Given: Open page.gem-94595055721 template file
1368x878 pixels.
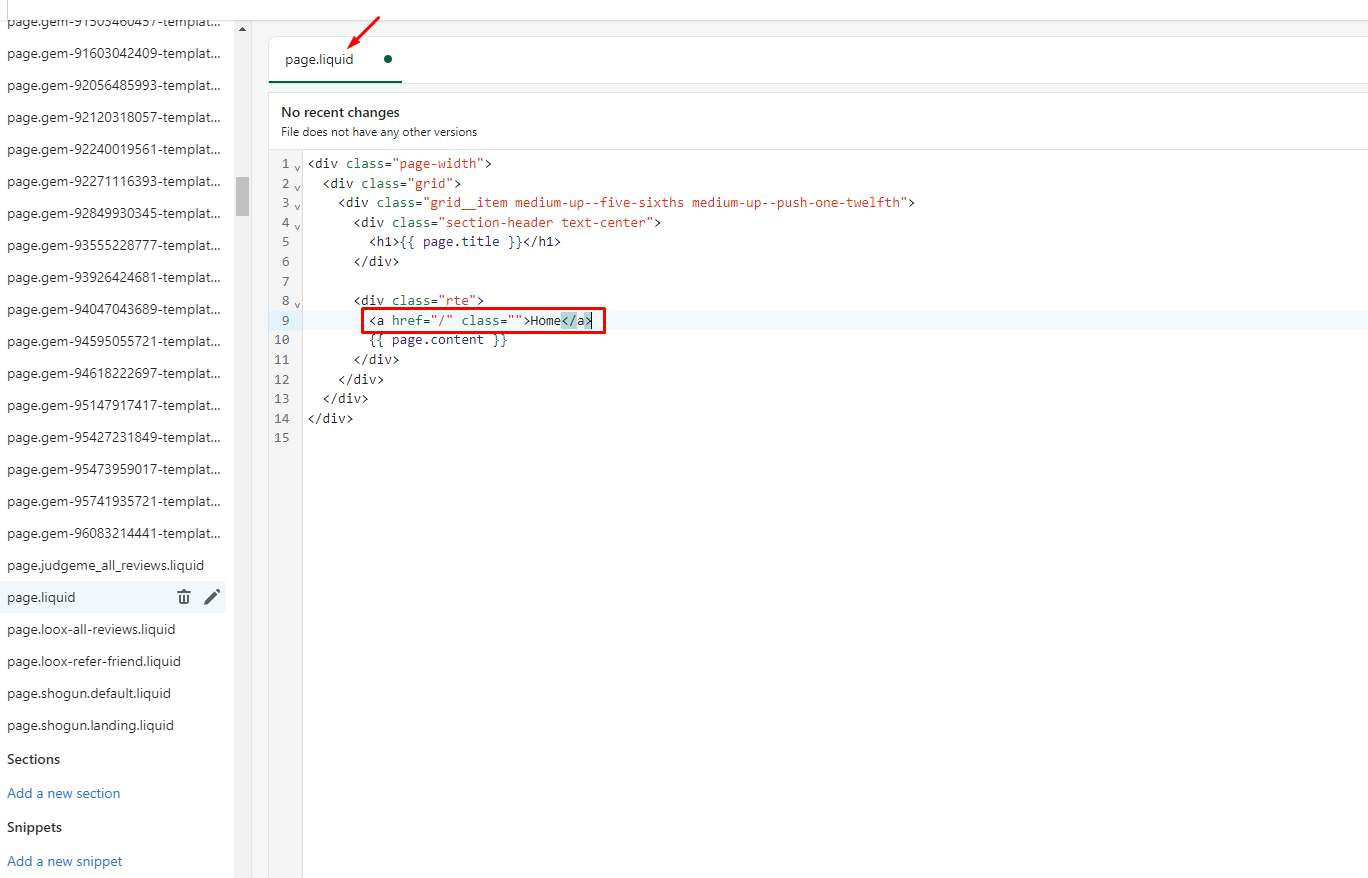Looking at the screenshot, I should (114, 341).
